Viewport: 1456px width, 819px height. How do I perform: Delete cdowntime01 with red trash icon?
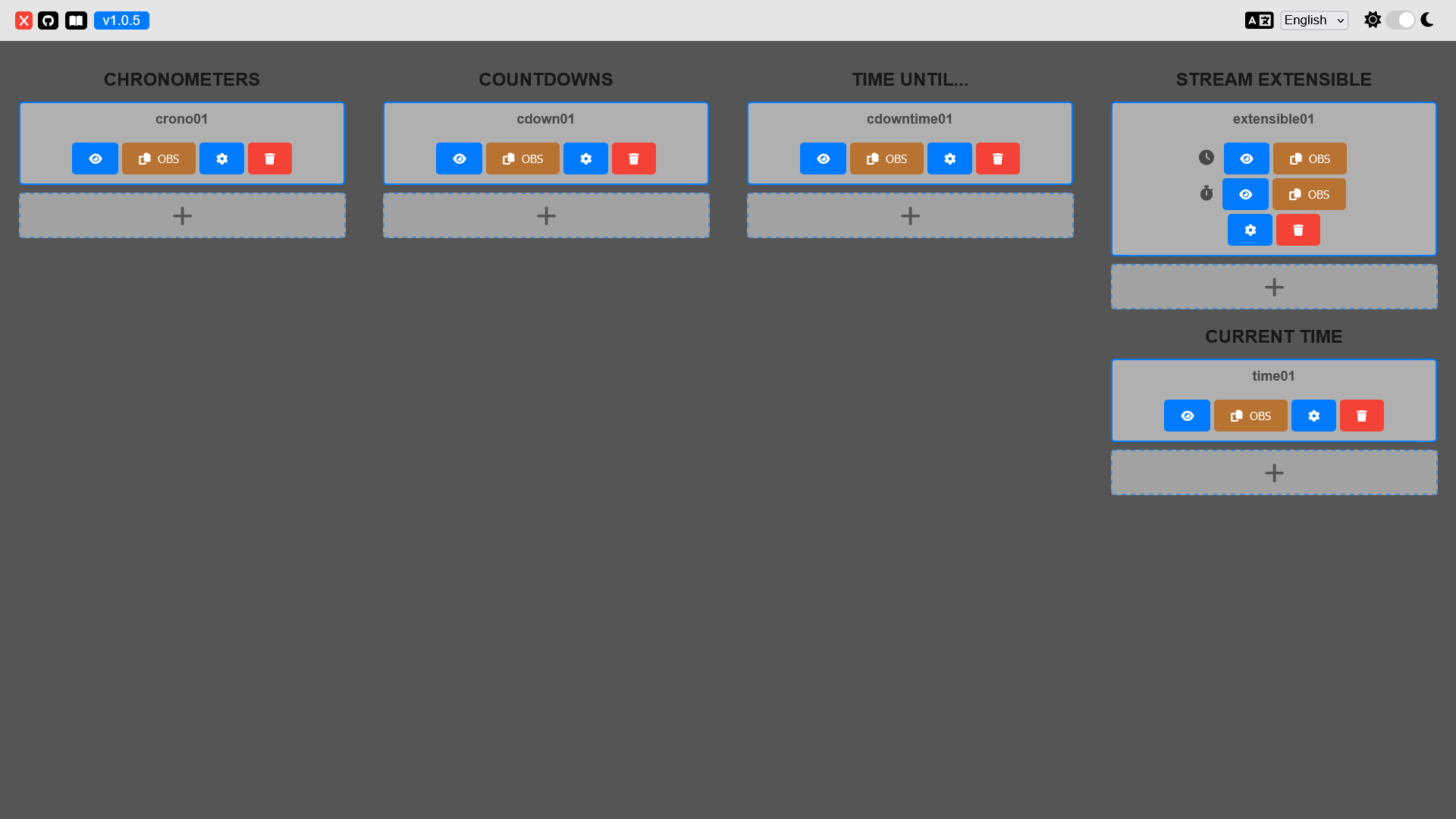997,158
